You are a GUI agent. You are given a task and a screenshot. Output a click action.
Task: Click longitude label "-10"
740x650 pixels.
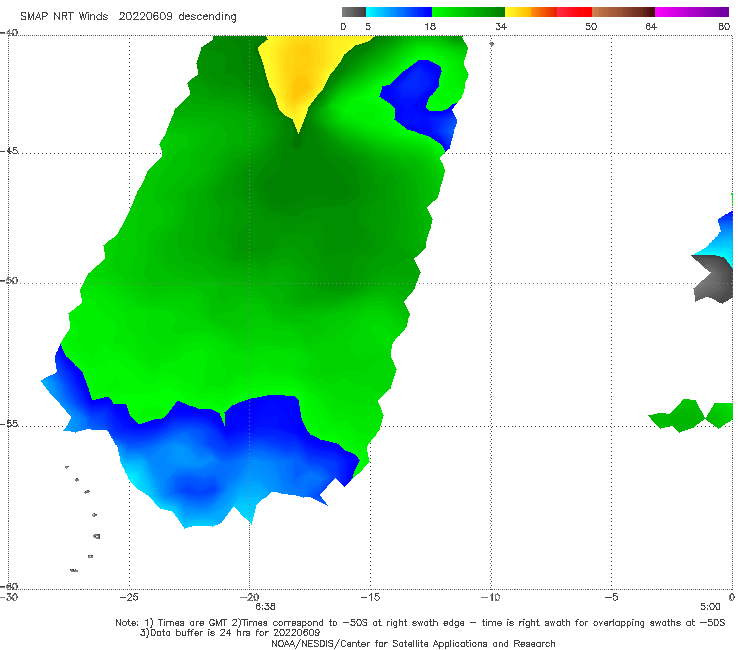pos(490,597)
